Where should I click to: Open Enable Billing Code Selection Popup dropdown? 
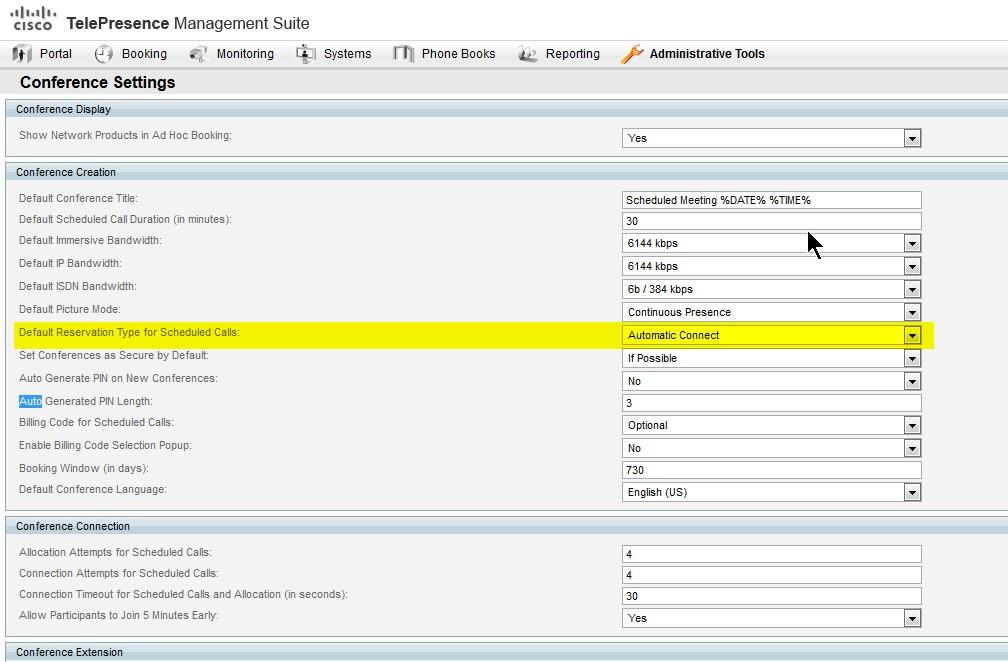pyautogui.click(x=771, y=448)
